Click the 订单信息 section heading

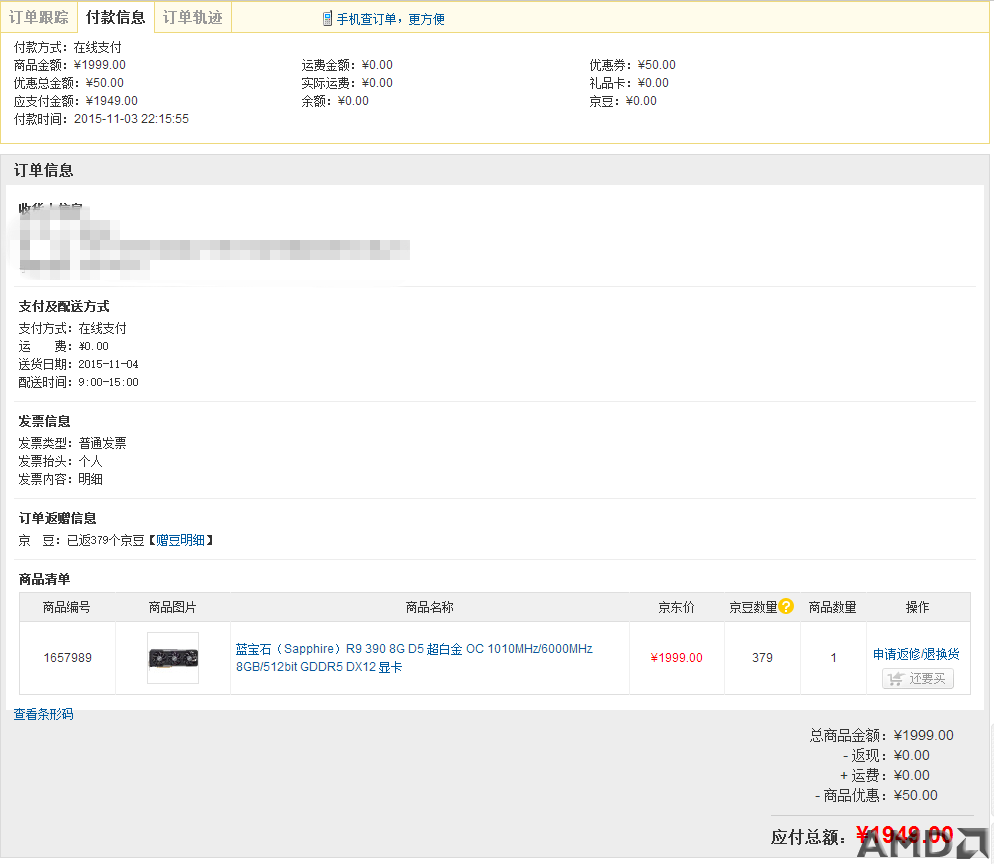pyautogui.click(x=44, y=171)
